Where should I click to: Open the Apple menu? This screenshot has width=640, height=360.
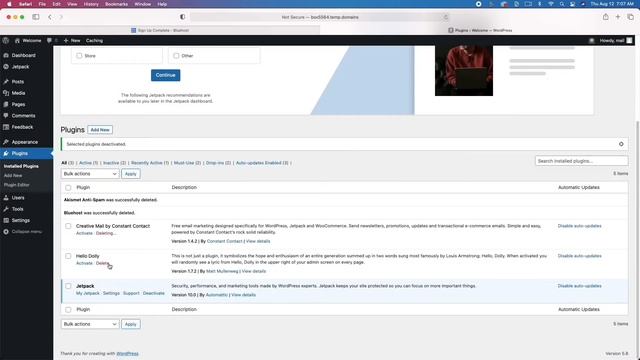tap(9, 4)
